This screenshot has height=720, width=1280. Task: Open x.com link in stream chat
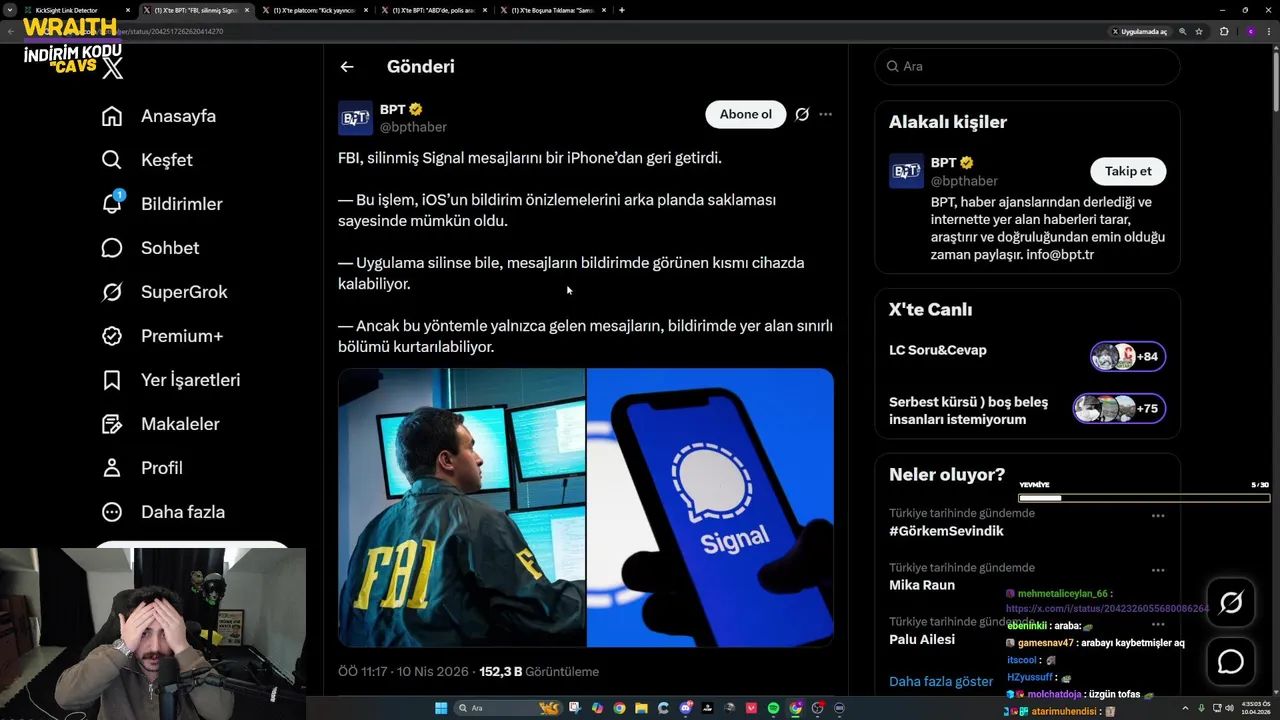tap(1107, 608)
